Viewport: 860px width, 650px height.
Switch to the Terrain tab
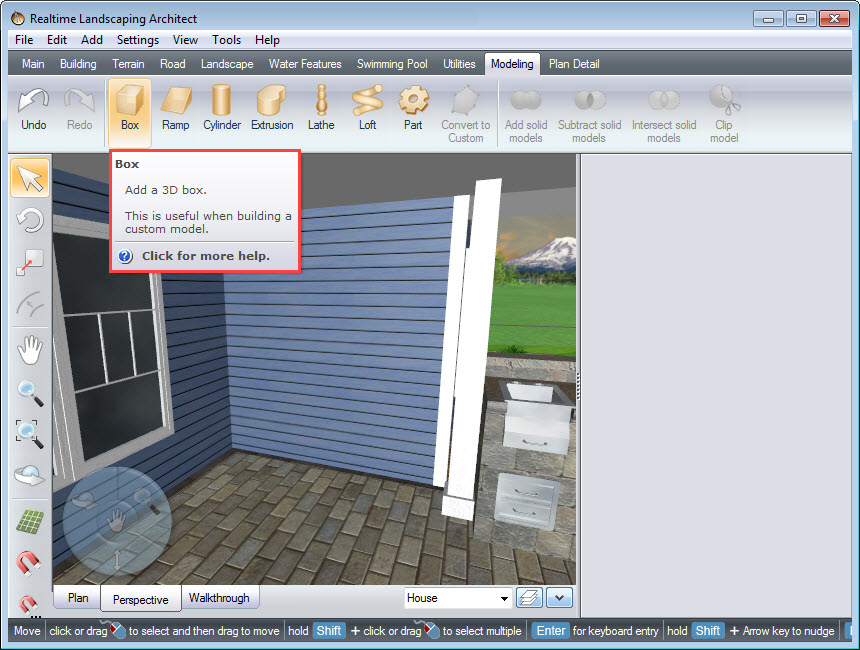[x=128, y=64]
